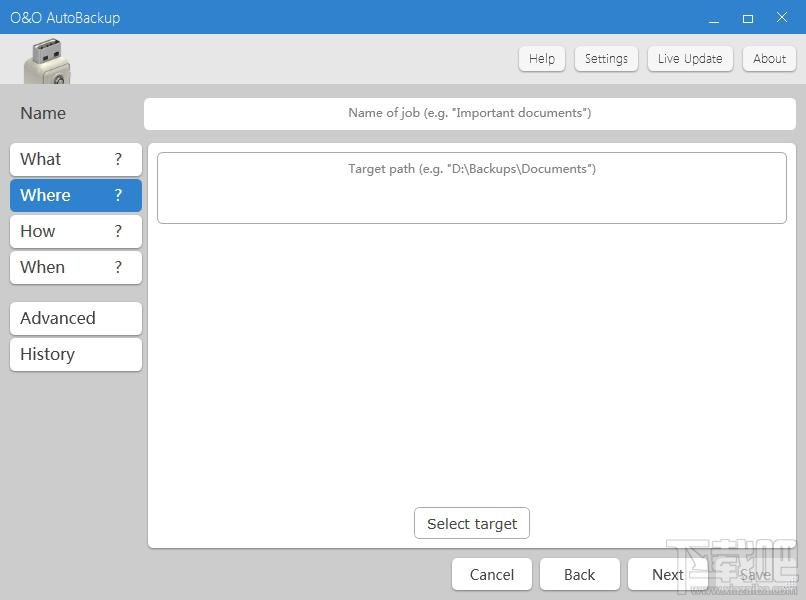Open the Advanced section
Viewport: 806px width, 600px height.
pyautogui.click(x=76, y=318)
